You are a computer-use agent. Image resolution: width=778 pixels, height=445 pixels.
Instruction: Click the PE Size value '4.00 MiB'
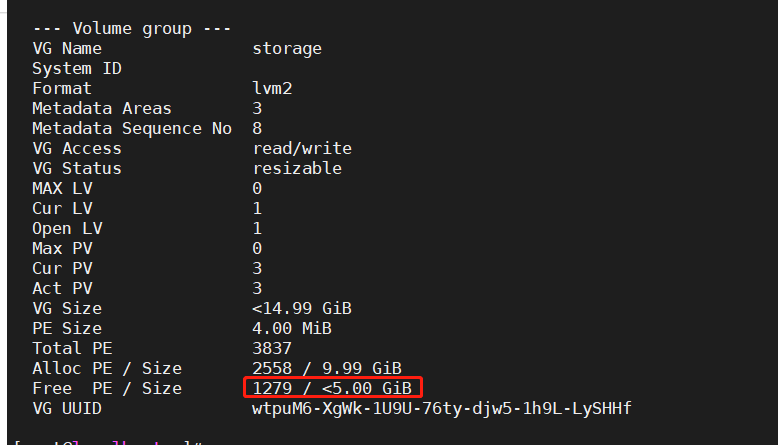[292, 328]
